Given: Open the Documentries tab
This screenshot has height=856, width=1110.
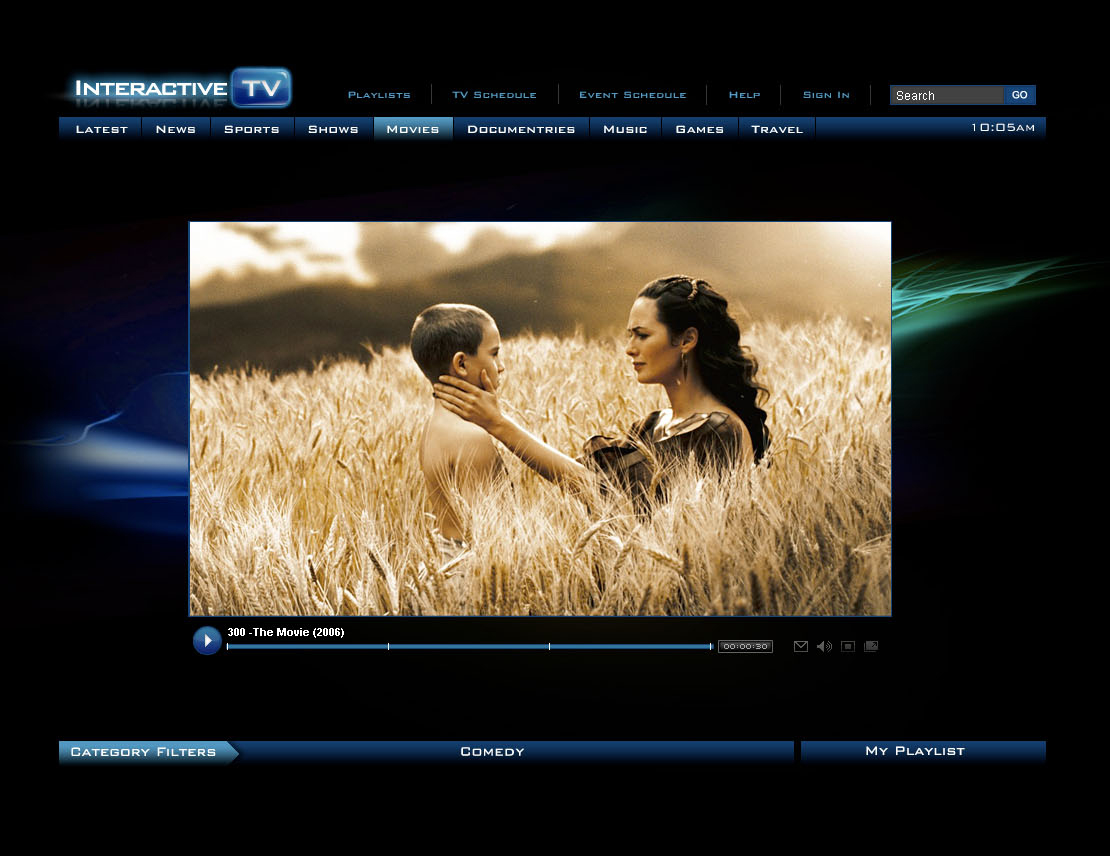Looking at the screenshot, I should [521, 129].
